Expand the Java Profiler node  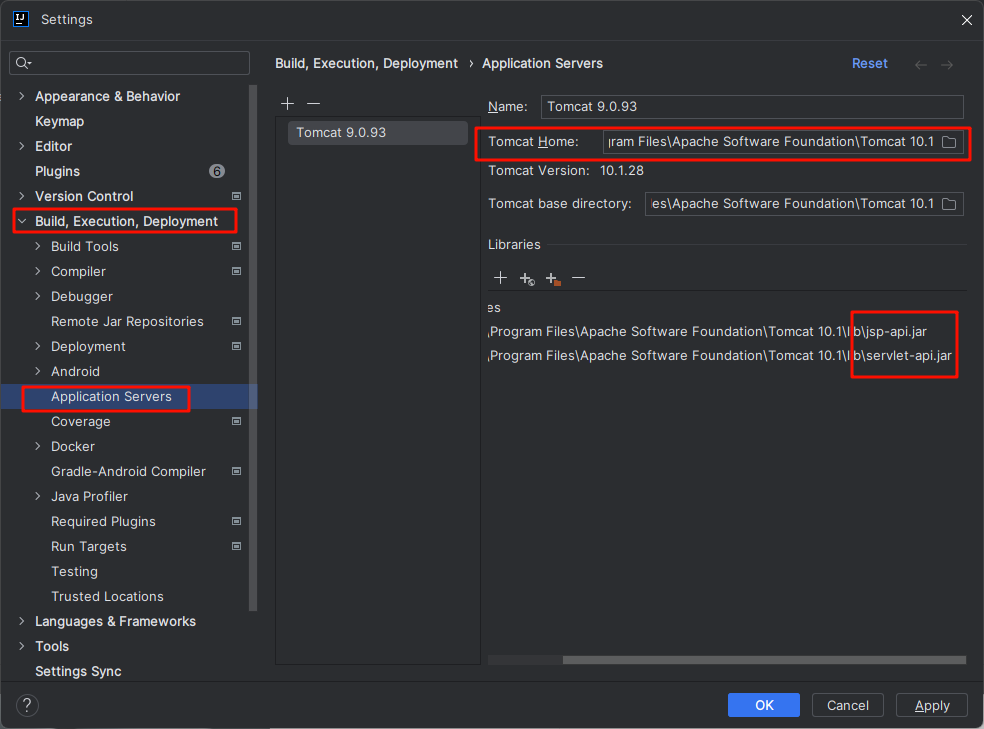pos(38,496)
